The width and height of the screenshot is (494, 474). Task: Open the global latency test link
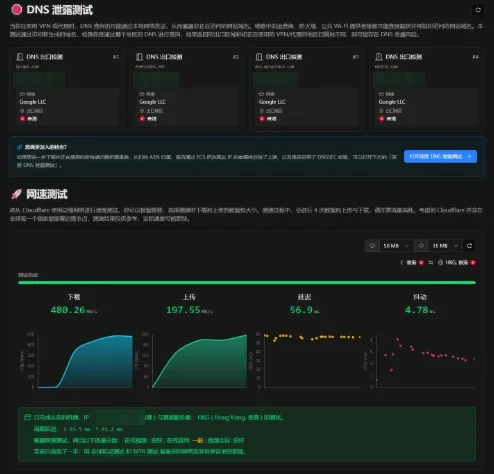coord(107,451)
